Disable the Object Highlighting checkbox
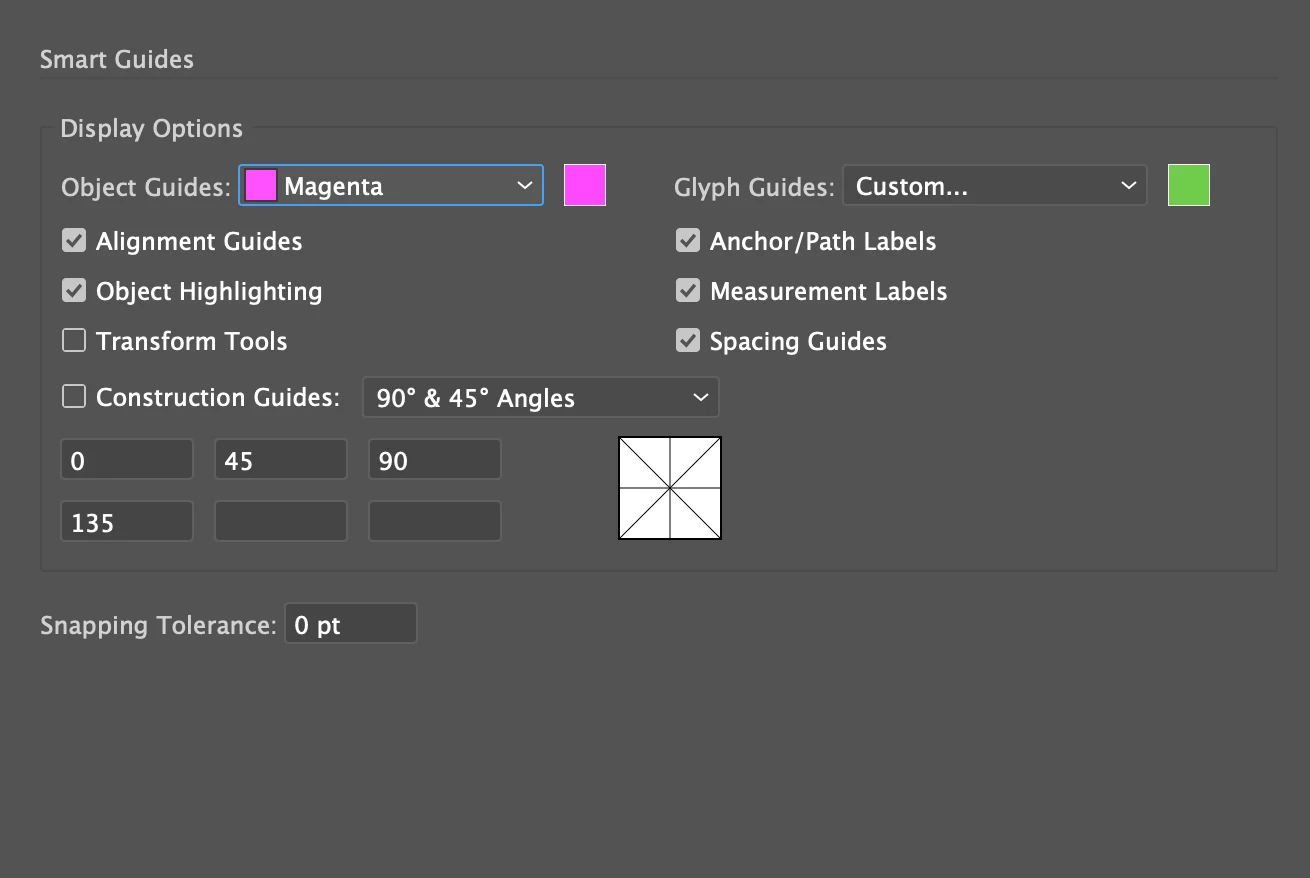Image resolution: width=1310 pixels, height=878 pixels. pyautogui.click(x=74, y=291)
